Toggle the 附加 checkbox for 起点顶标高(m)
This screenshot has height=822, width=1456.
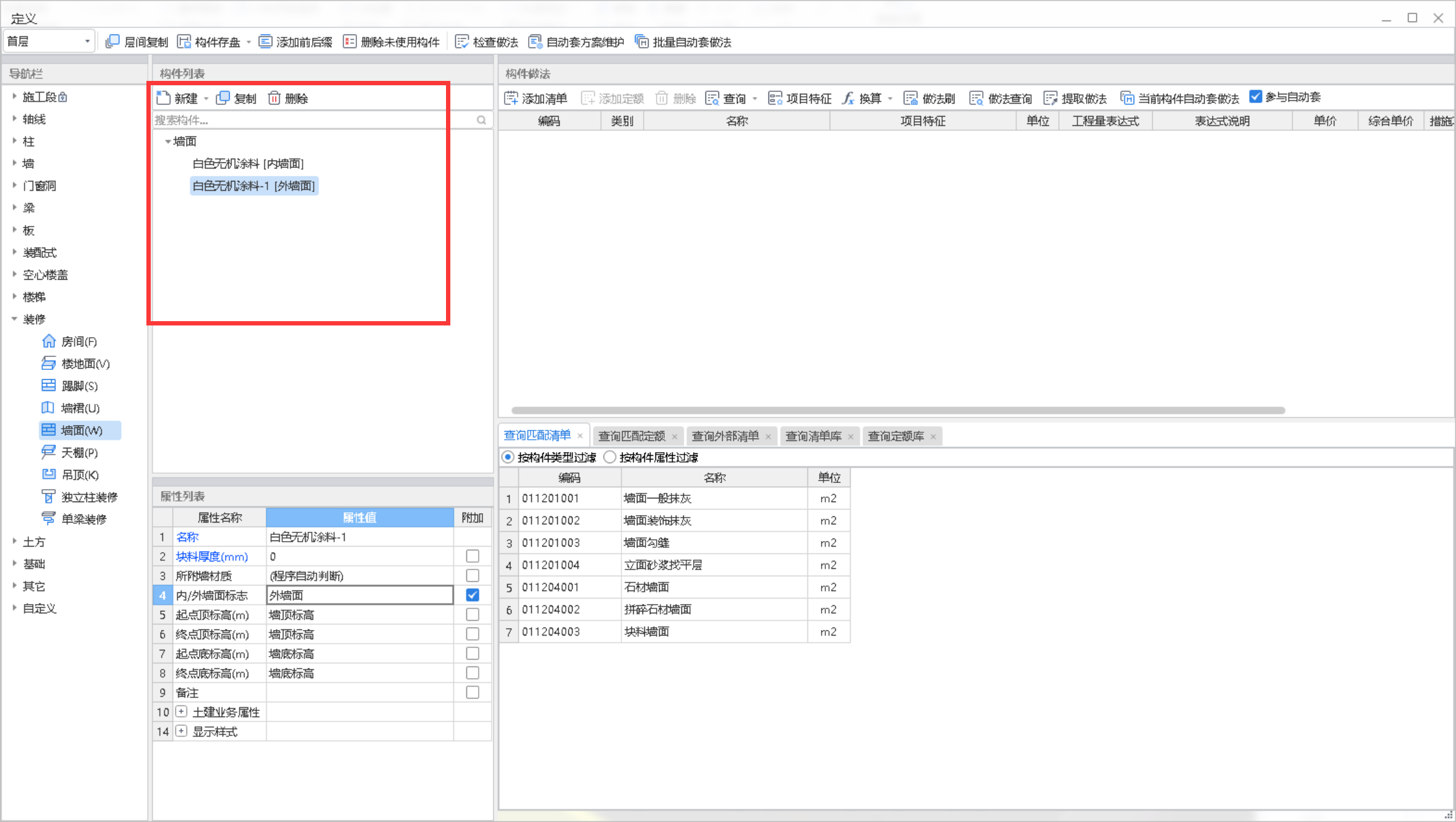click(473, 614)
